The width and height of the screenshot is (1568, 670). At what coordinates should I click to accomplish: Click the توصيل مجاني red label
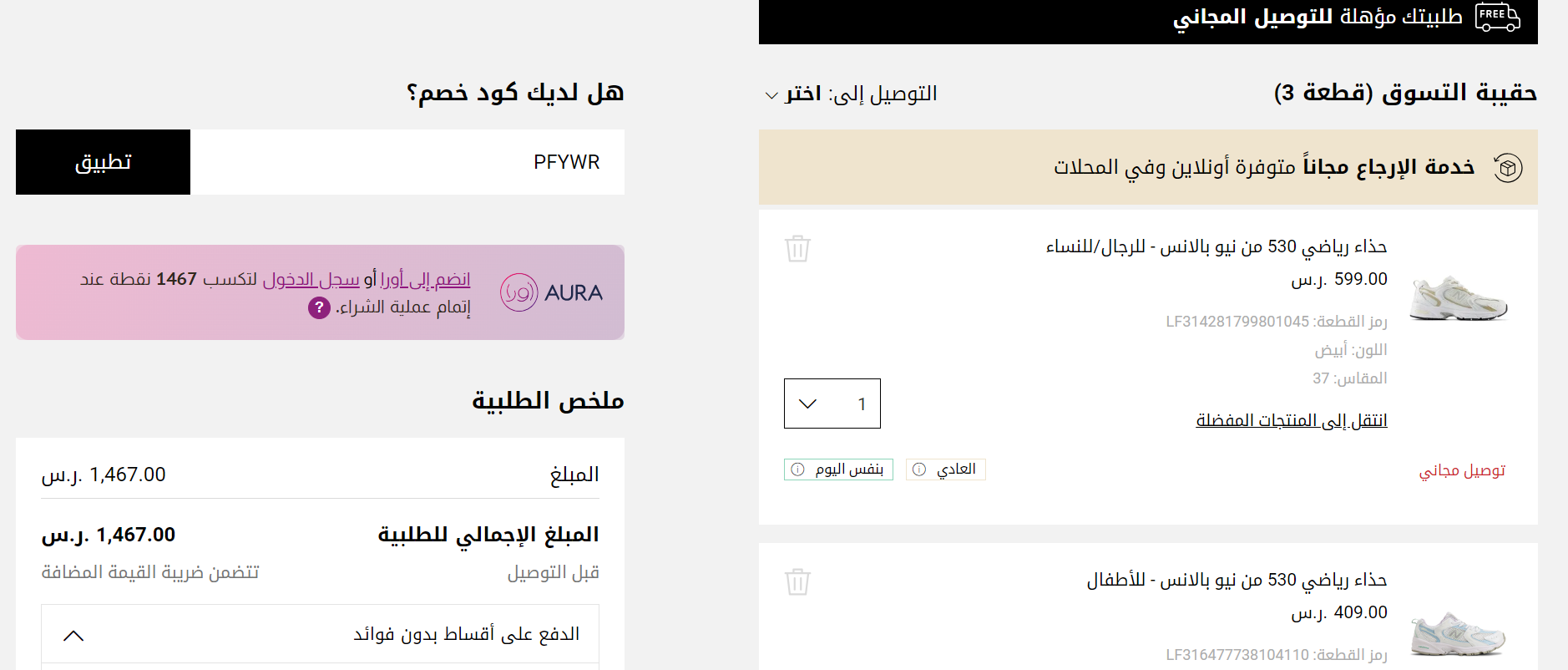1462,470
